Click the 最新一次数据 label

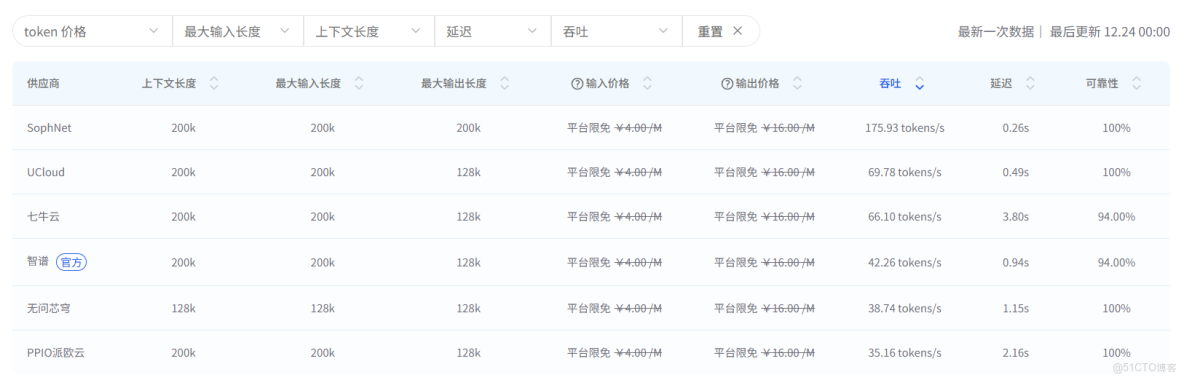tap(995, 31)
